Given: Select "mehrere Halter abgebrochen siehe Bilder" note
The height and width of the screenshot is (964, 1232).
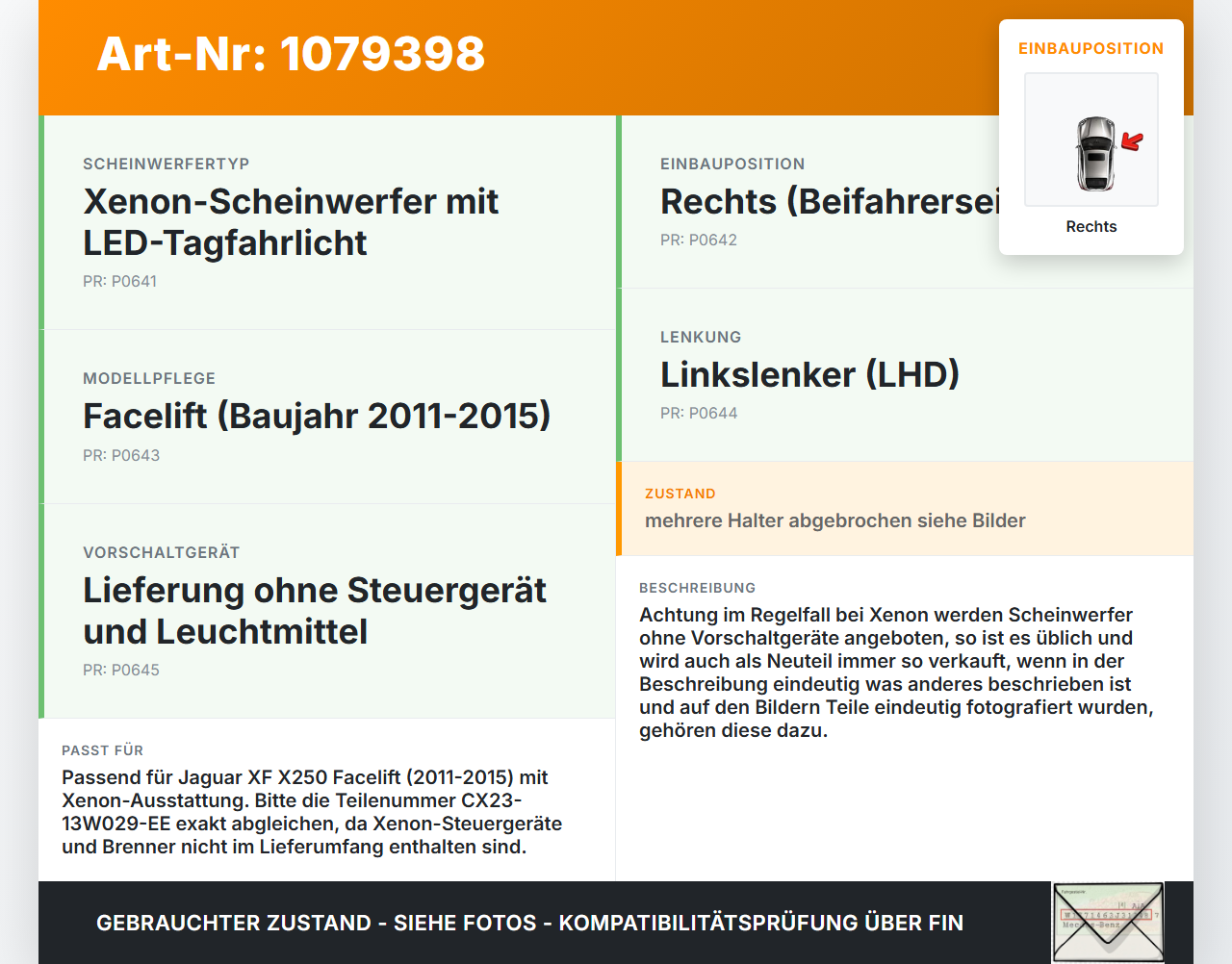Looking at the screenshot, I should (835, 520).
